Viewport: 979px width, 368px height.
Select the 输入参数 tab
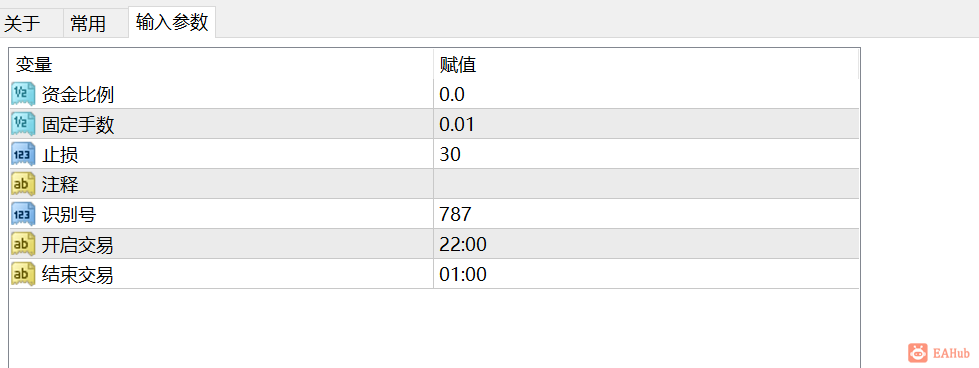(x=172, y=22)
